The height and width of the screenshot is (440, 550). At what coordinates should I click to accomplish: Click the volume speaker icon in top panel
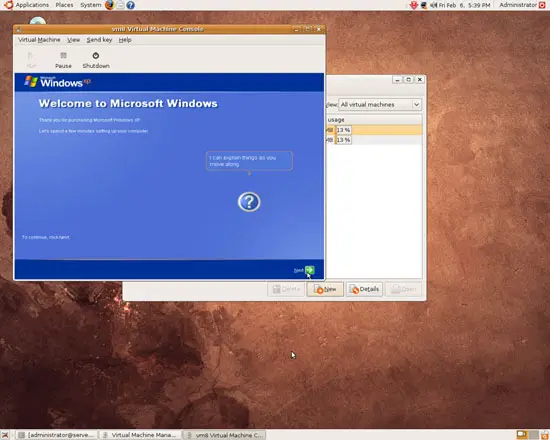tap(434, 5)
